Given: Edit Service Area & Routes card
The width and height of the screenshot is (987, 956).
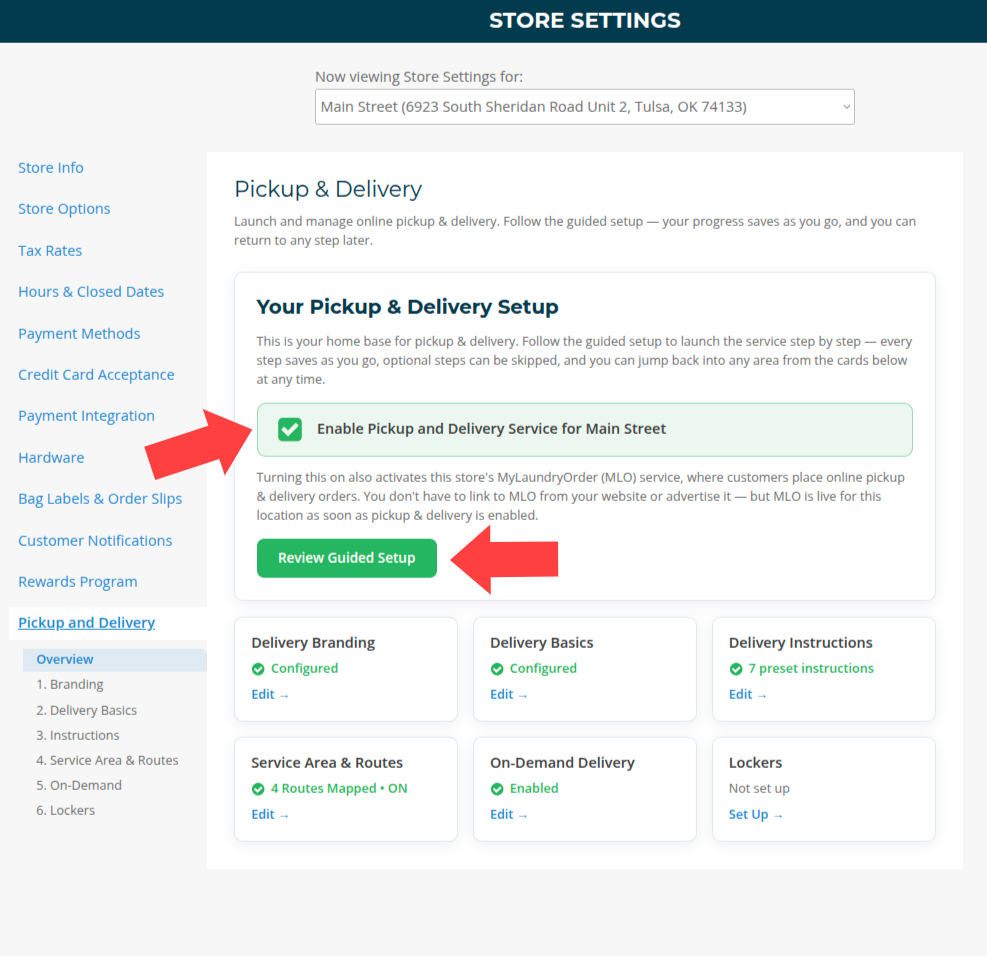Looking at the screenshot, I should [269, 814].
